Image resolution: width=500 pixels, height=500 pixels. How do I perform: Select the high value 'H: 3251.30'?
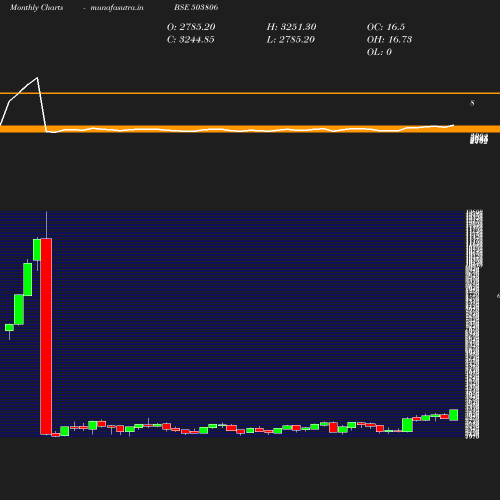(x=291, y=27)
